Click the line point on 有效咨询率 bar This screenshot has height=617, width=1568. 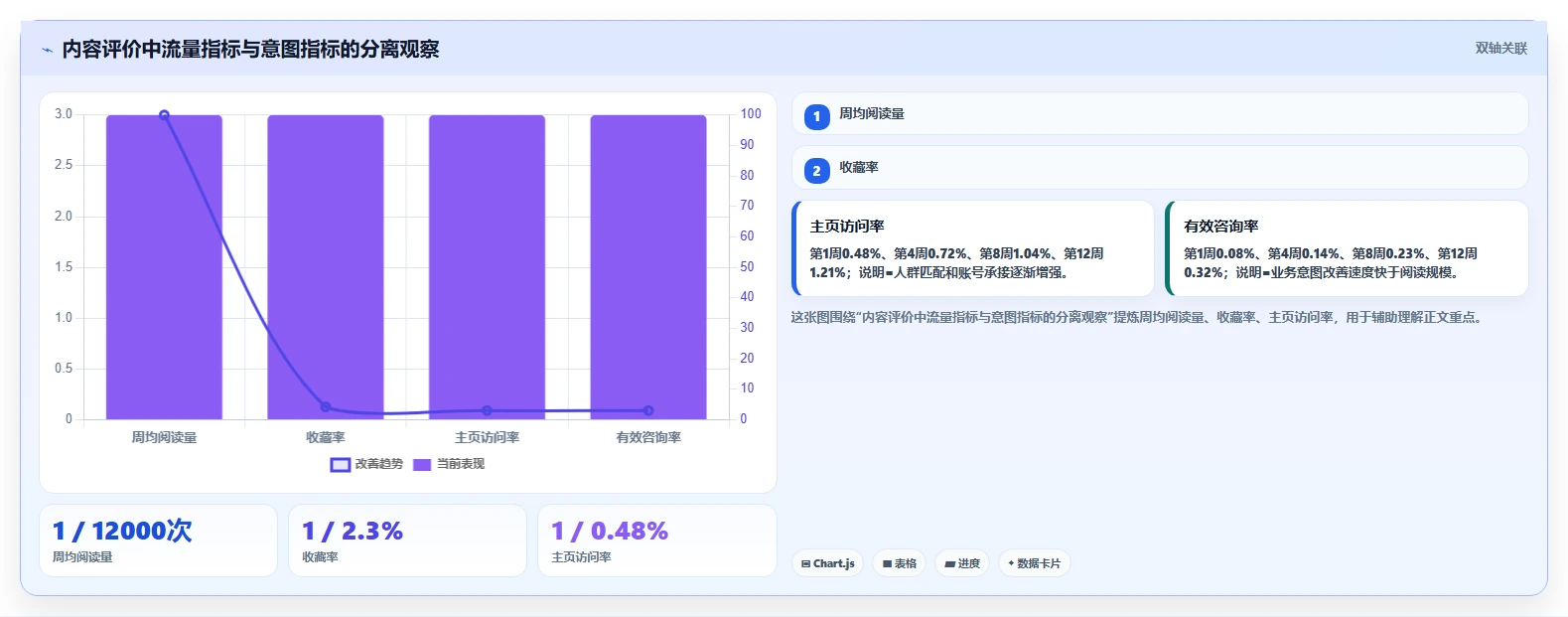[648, 410]
